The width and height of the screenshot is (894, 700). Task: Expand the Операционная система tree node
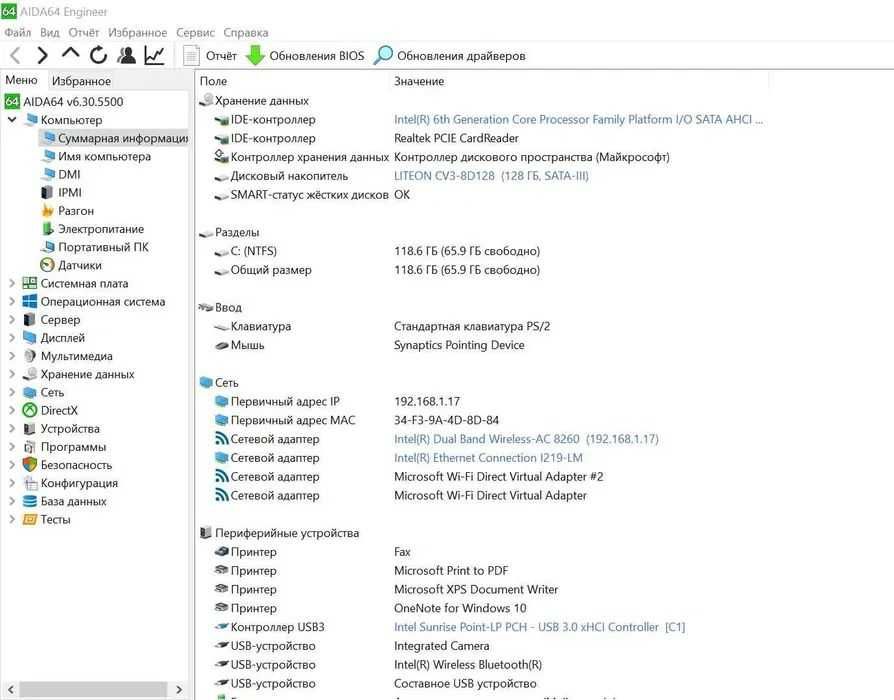point(12,302)
